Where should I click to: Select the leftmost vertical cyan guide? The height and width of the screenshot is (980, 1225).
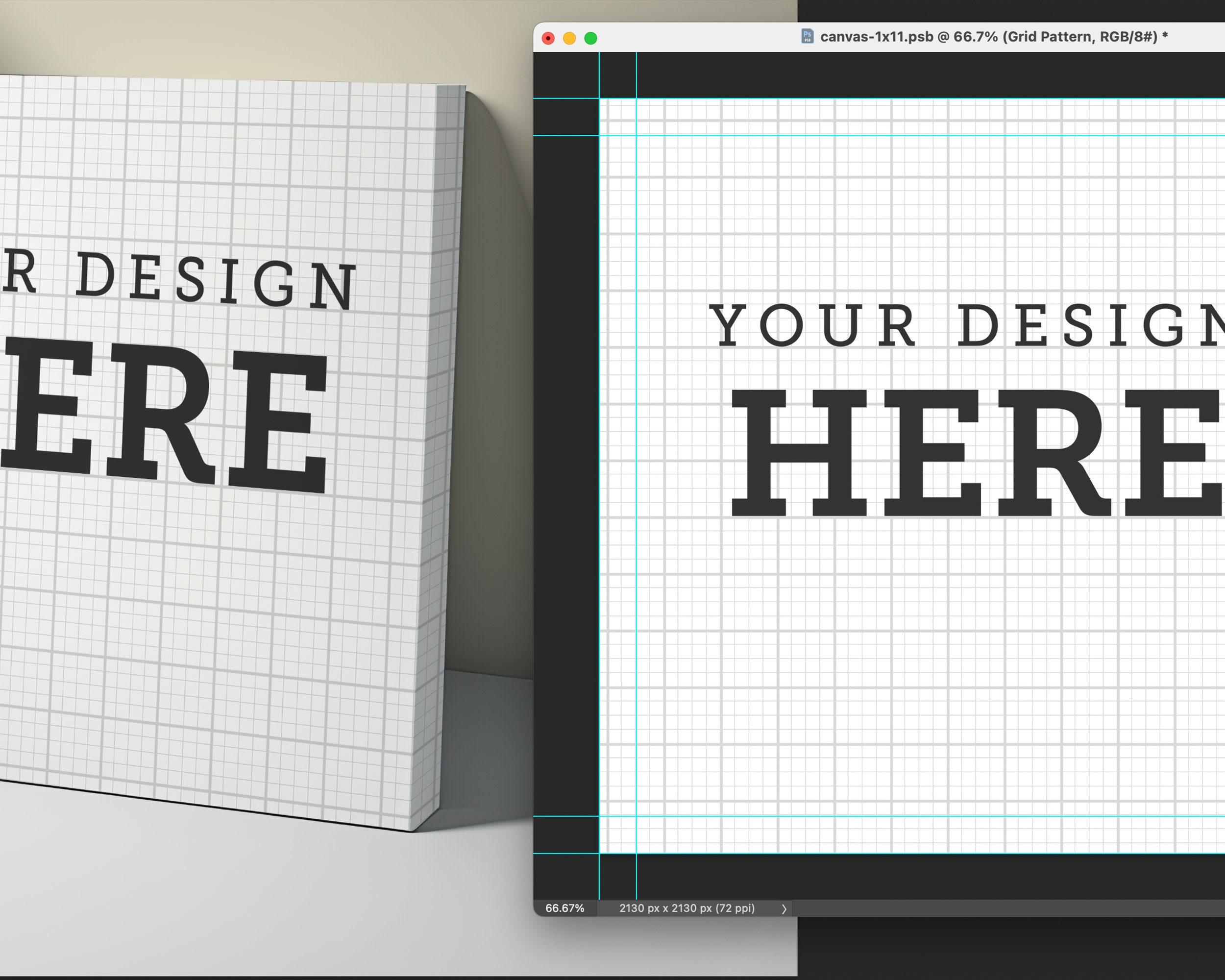pyautogui.click(x=598, y=455)
